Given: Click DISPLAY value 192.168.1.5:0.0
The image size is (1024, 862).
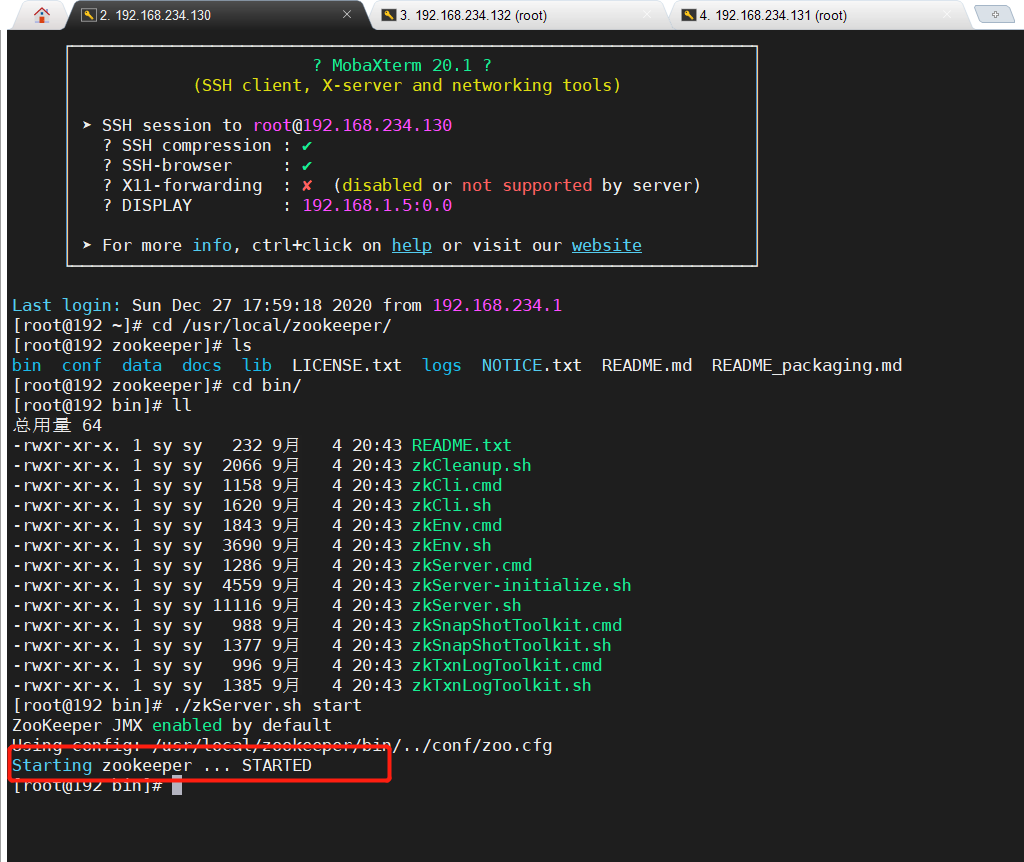Looking at the screenshot, I should 376,205.
